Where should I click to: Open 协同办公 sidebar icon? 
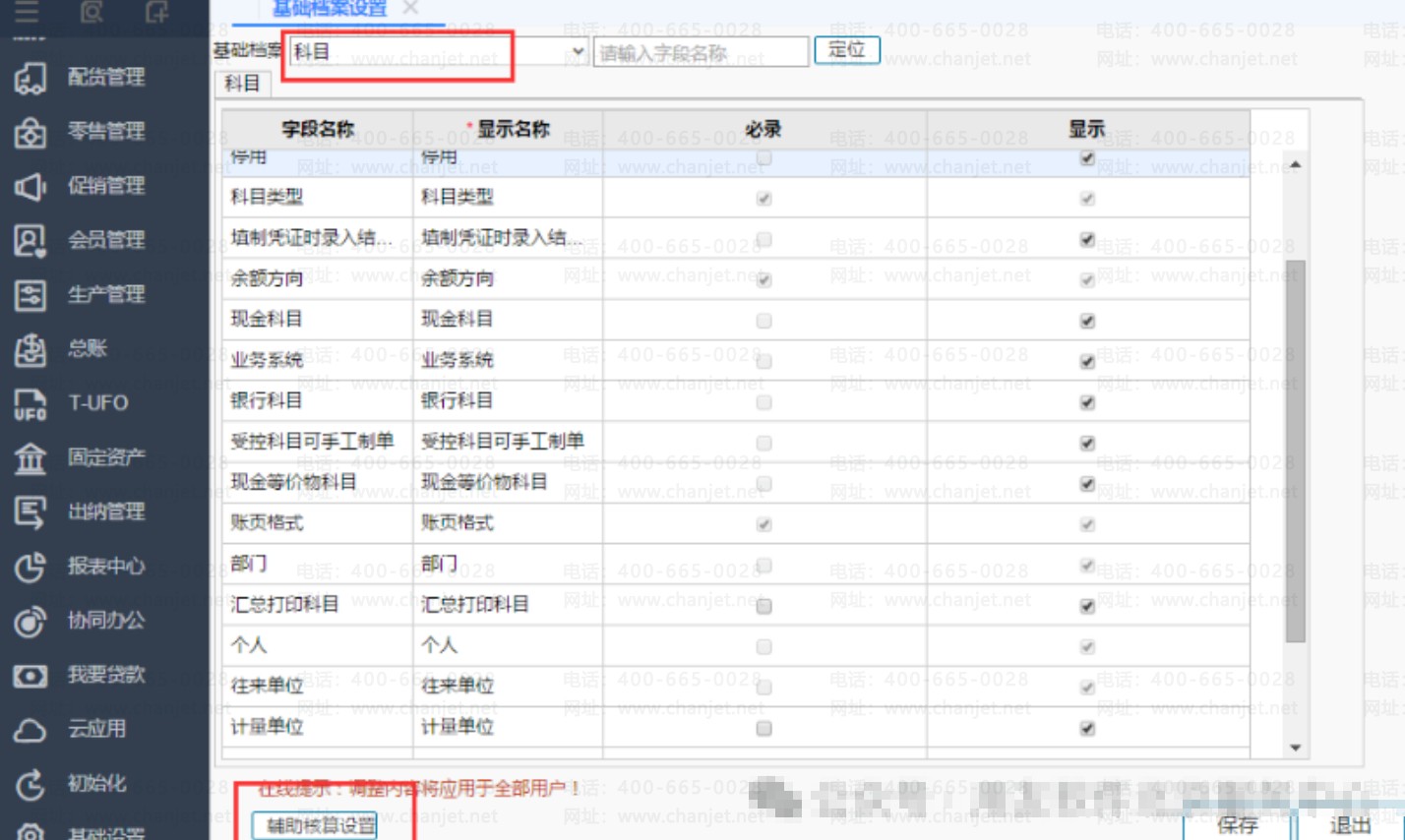click(30, 621)
